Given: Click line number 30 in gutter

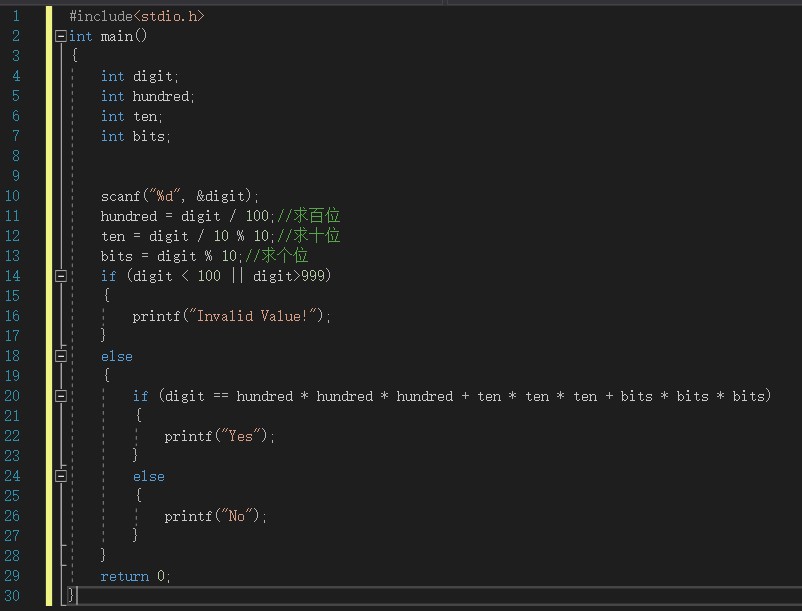Looking at the screenshot, I should pyautogui.click(x=12, y=596).
